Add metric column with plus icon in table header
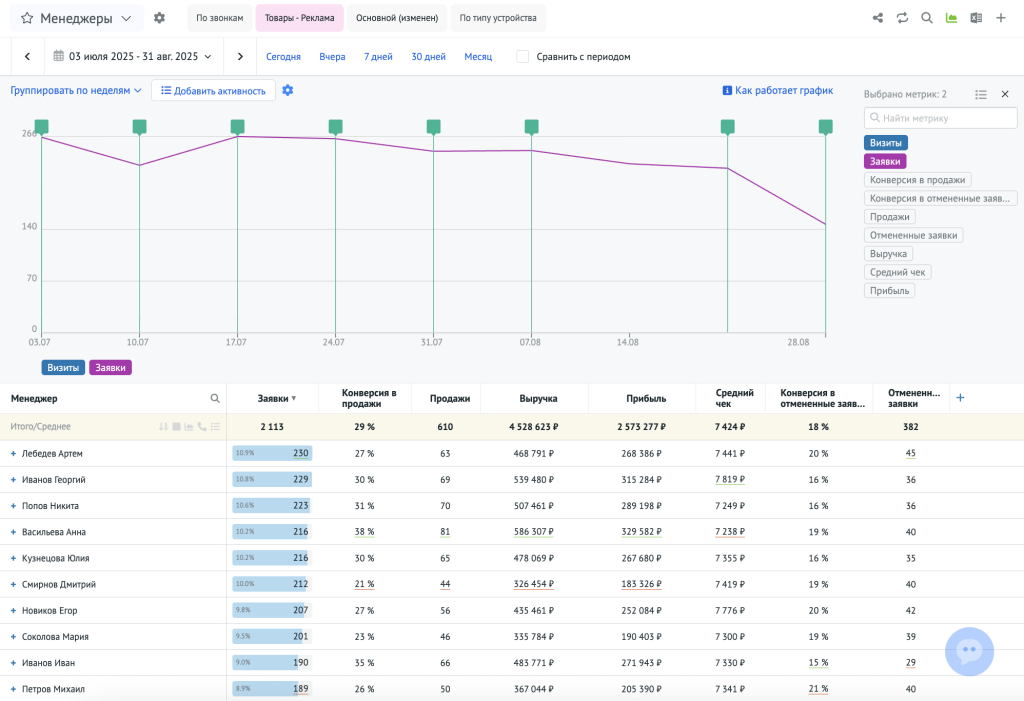 coord(960,398)
